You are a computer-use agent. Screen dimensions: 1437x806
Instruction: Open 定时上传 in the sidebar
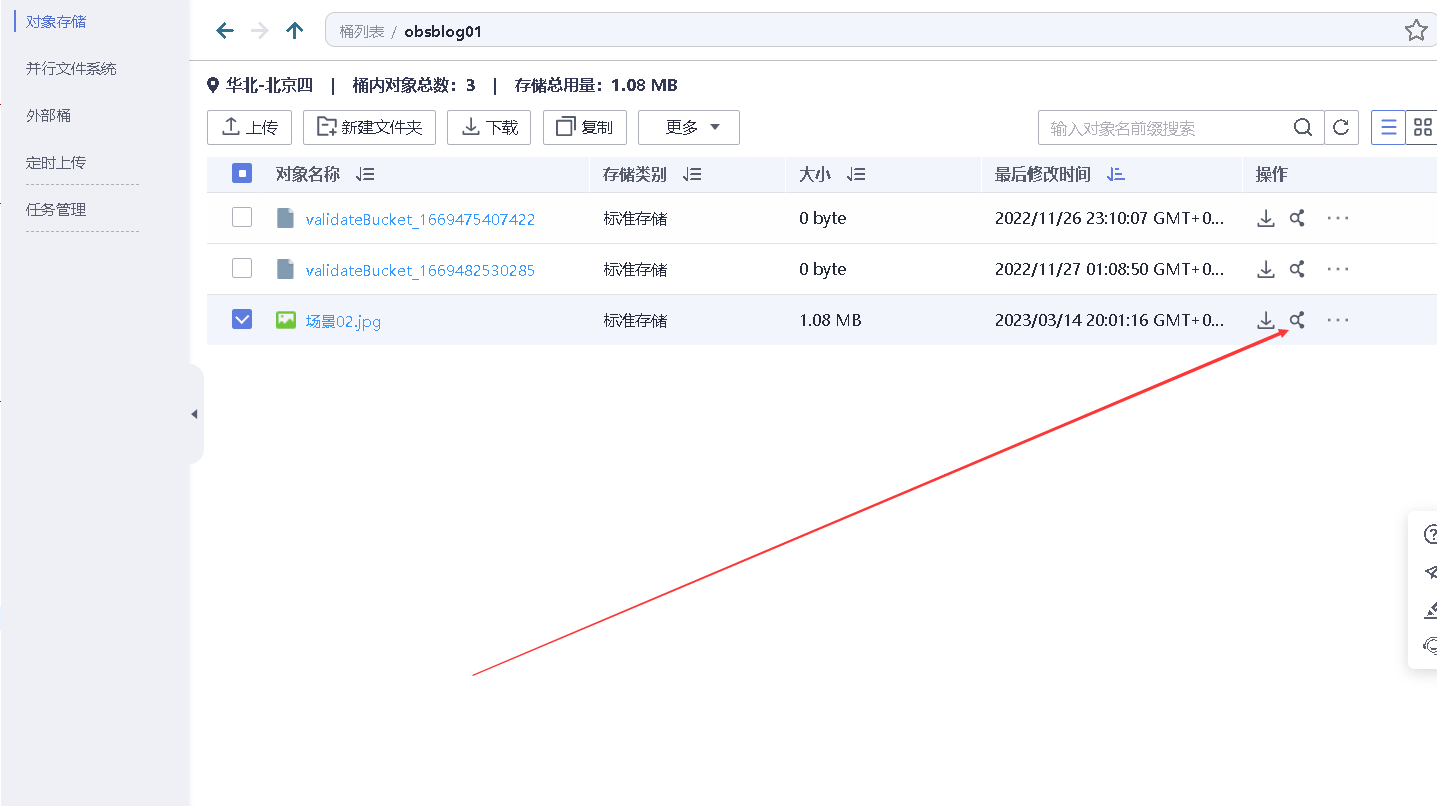[x=56, y=162]
